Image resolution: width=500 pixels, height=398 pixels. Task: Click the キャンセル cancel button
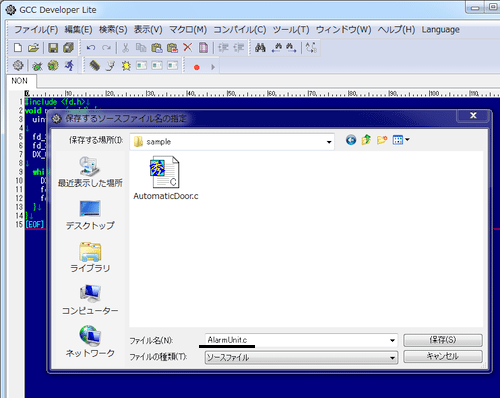[443, 356]
